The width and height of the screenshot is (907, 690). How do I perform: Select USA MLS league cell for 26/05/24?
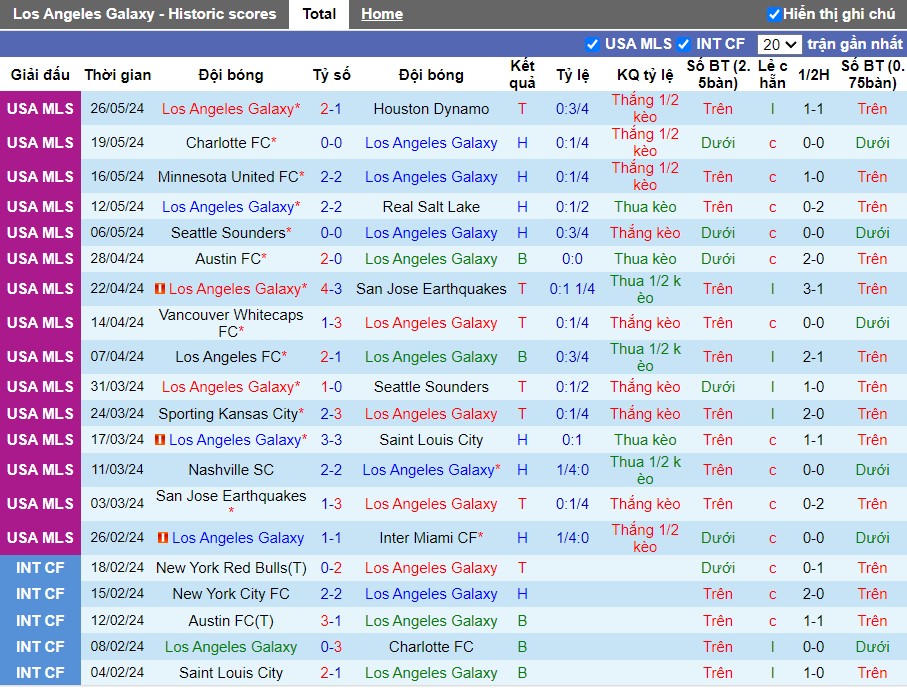[40, 109]
